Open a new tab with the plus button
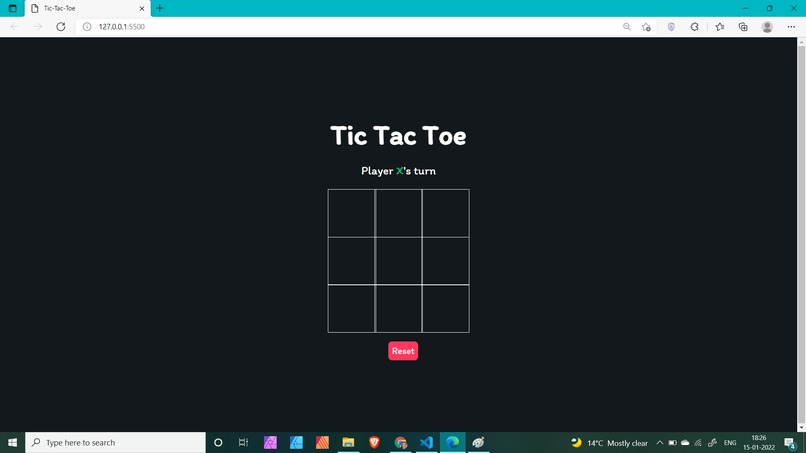 pyautogui.click(x=160, y=8)
